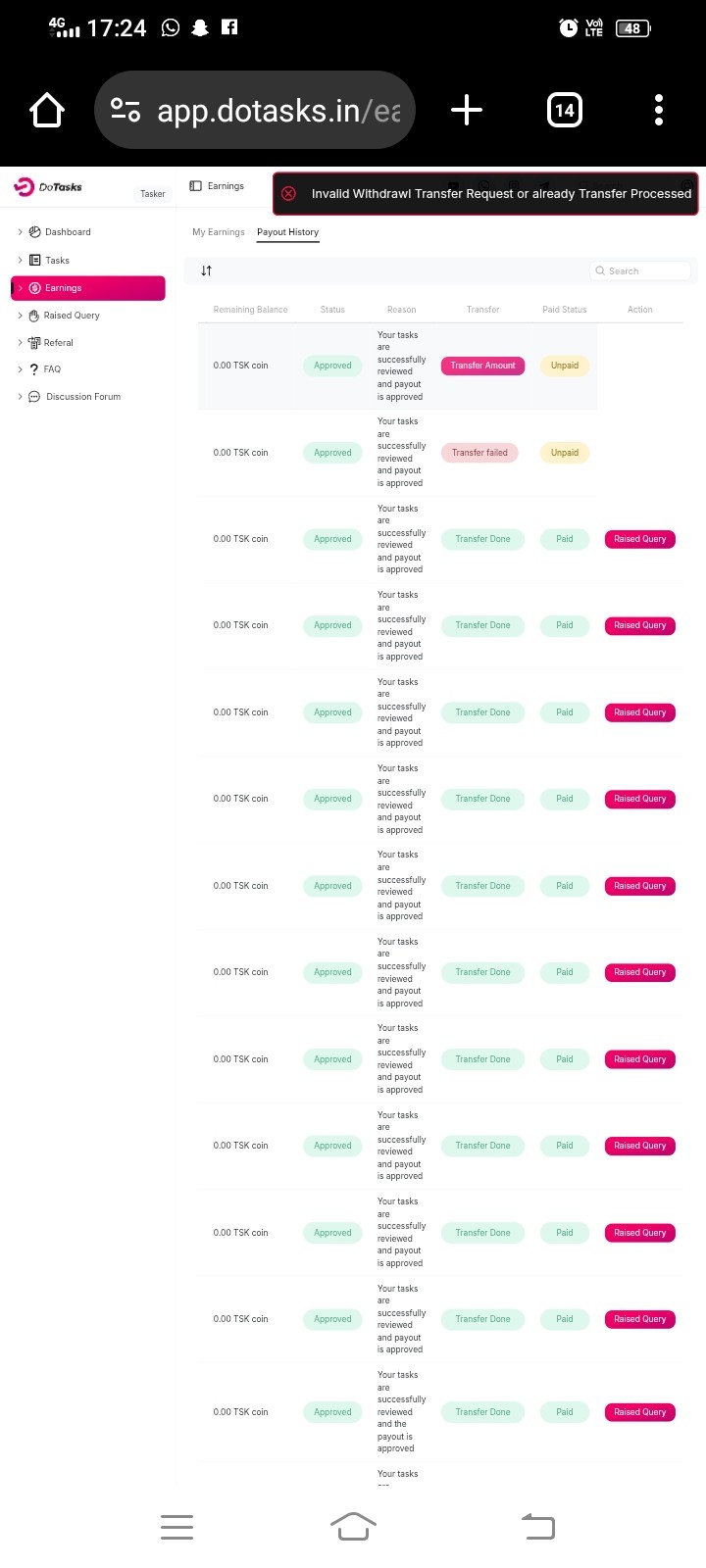
Task: Expand the Dashboard chevron arrow
Action: click(20, 232)
